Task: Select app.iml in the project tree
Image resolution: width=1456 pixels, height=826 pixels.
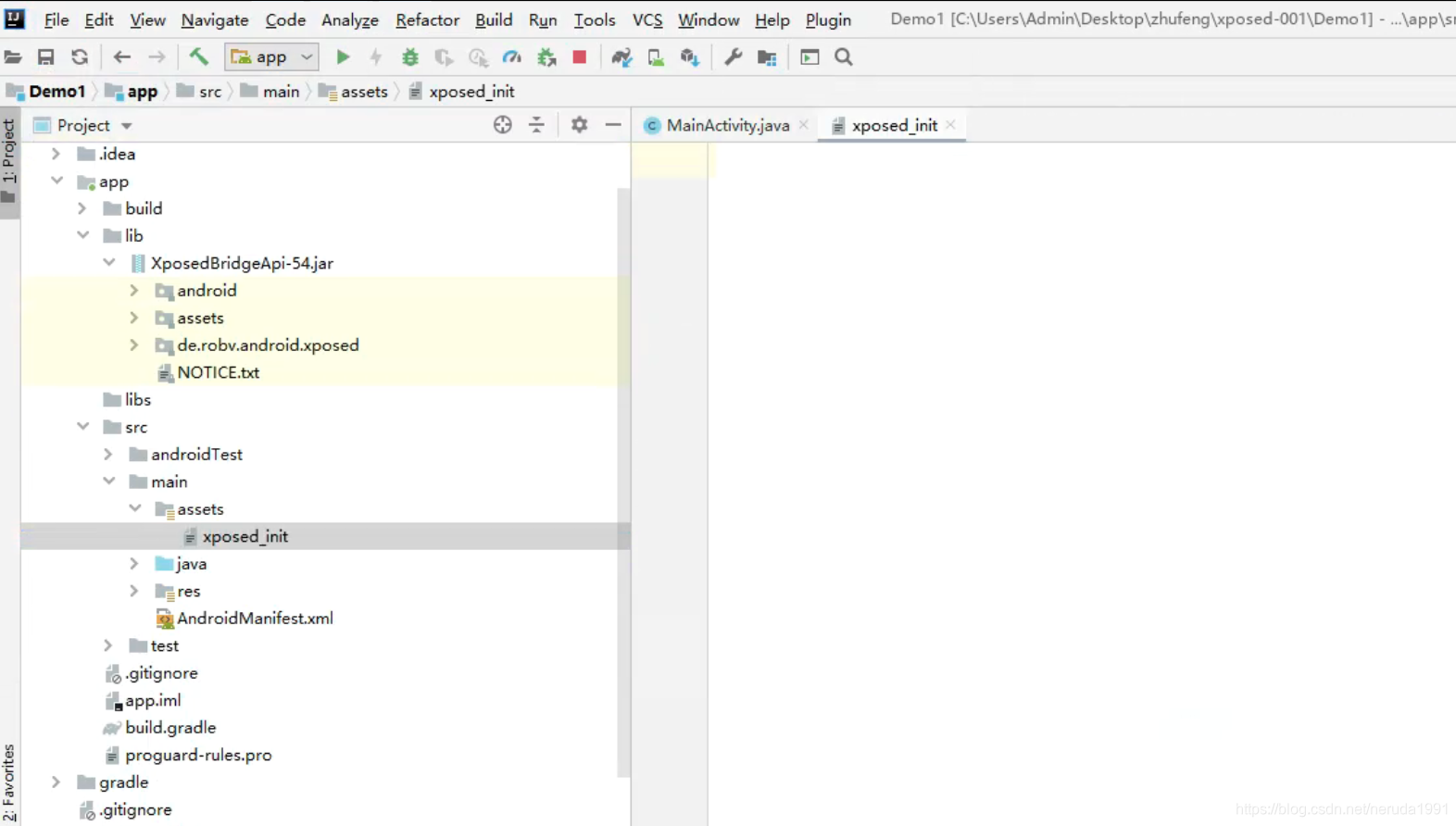Action: 153,701
